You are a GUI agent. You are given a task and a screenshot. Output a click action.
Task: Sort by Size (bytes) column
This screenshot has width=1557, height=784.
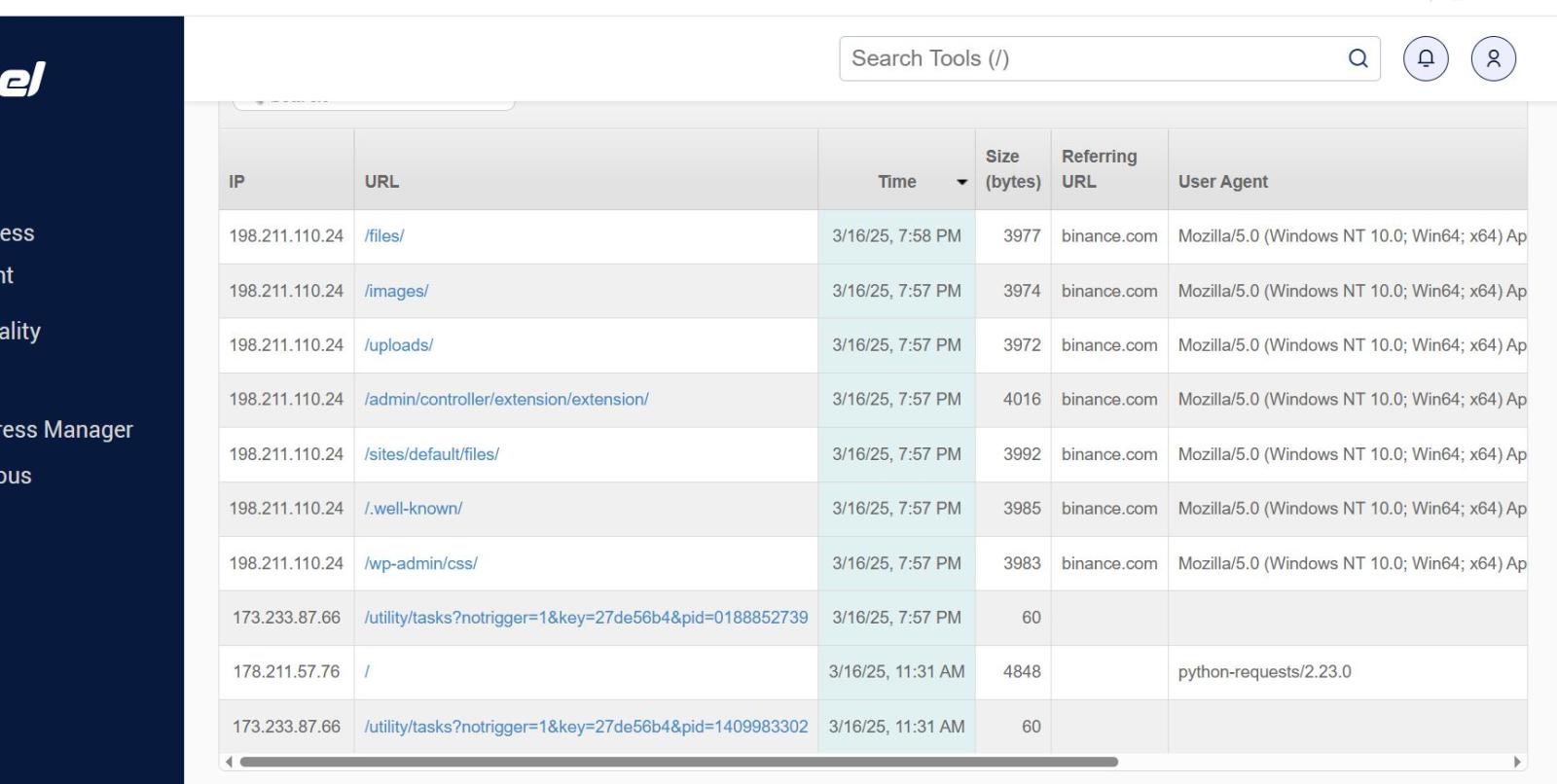pos(1012,169)
